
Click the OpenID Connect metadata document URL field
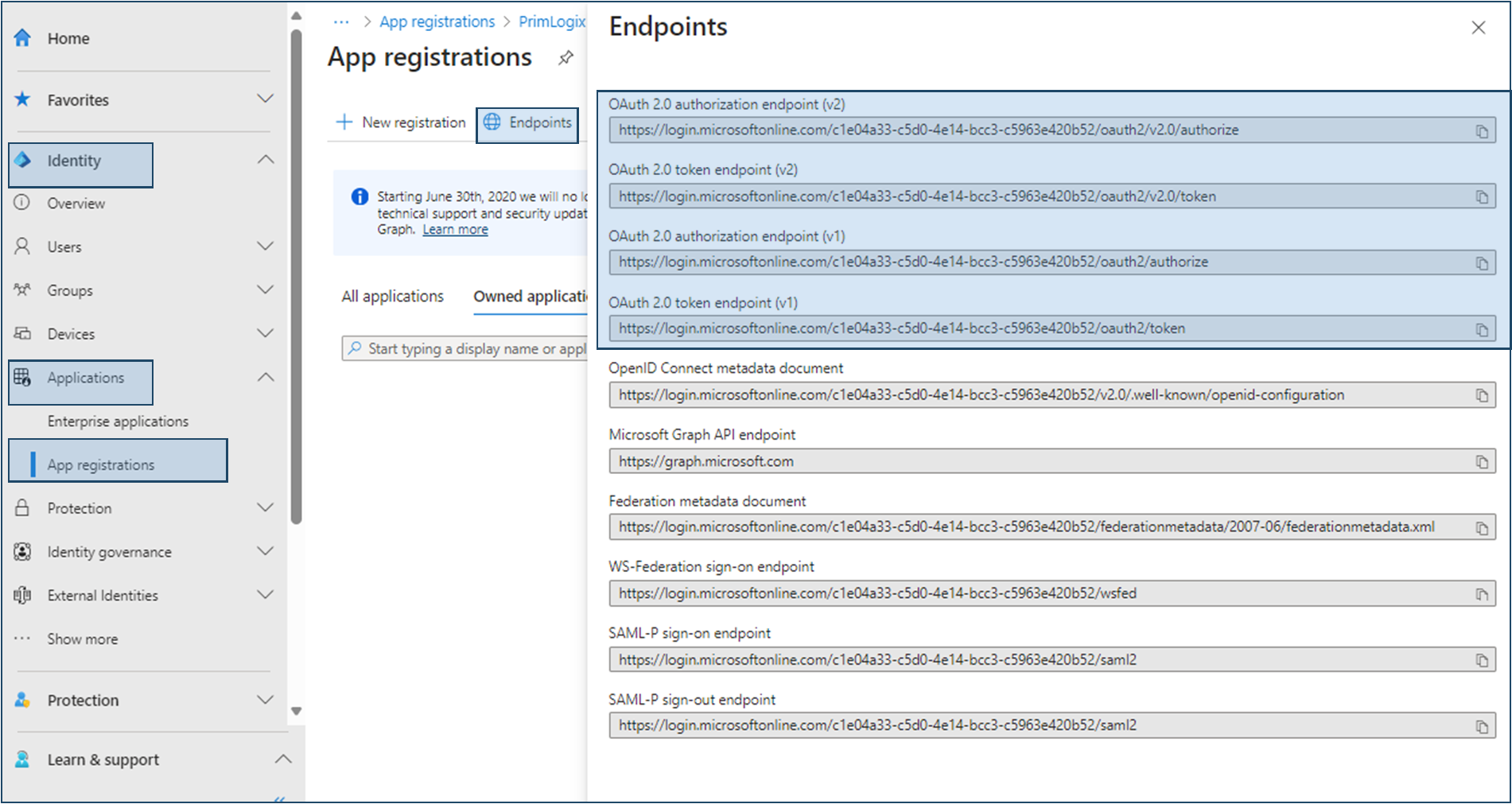coord(1052,395)
